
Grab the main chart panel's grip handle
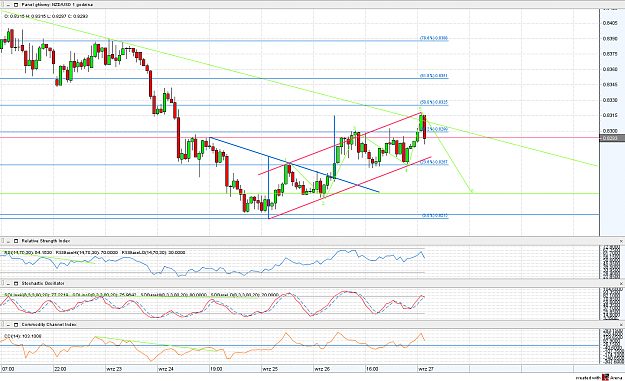tap(2, 5)
